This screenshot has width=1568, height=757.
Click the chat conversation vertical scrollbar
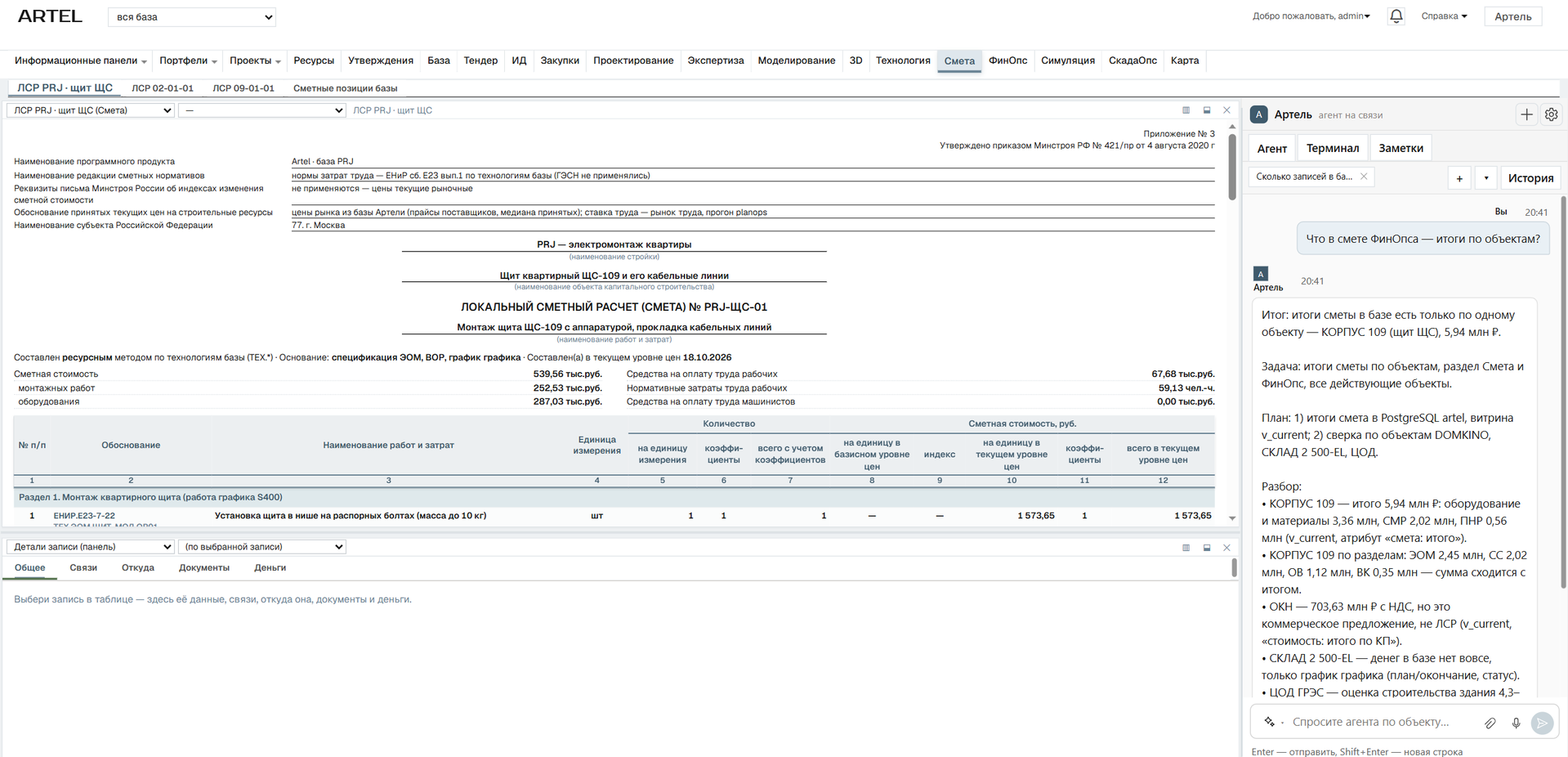1564,392
